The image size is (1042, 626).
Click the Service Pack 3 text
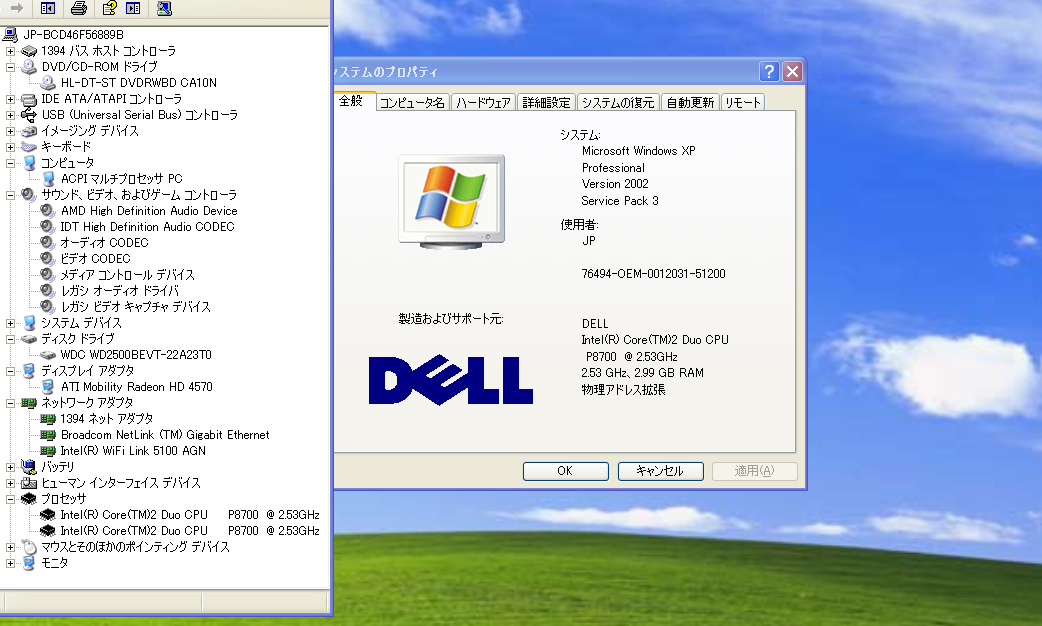619,201
